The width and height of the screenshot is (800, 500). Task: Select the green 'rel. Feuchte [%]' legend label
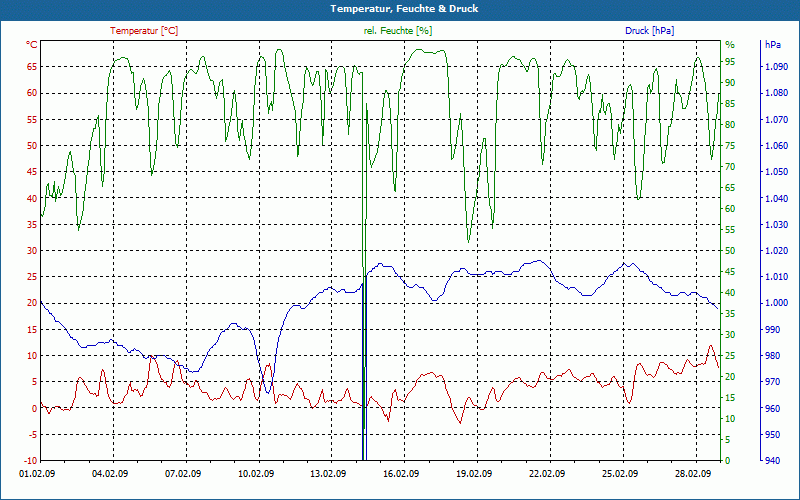pos(397,31)
